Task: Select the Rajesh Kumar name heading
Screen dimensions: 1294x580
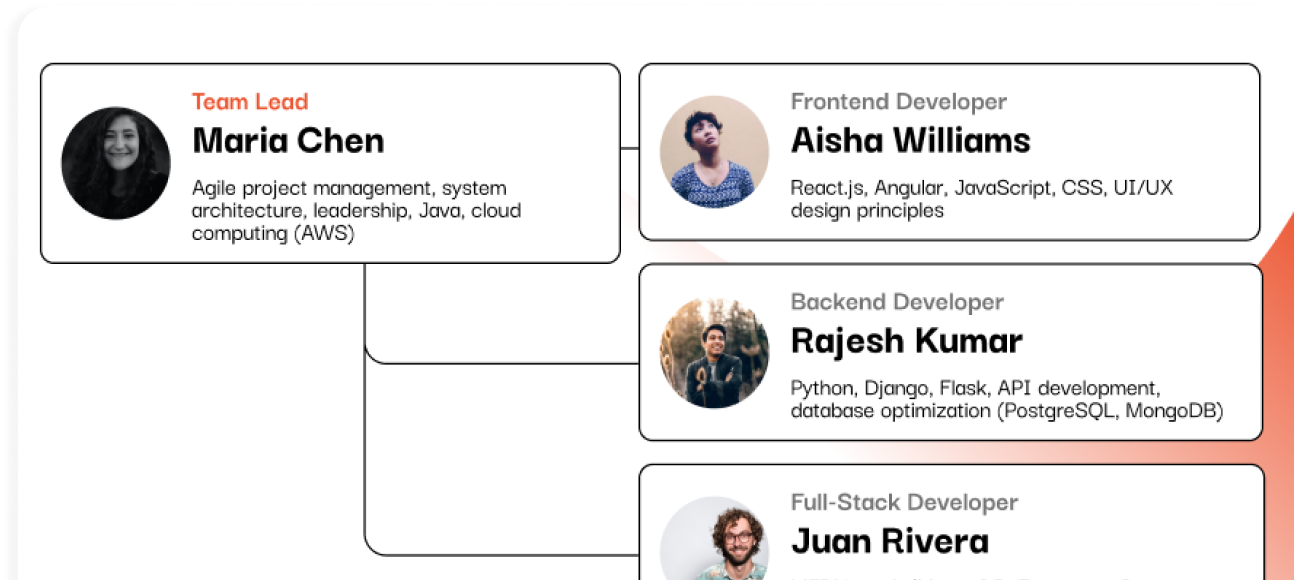Action: (906, 341)
